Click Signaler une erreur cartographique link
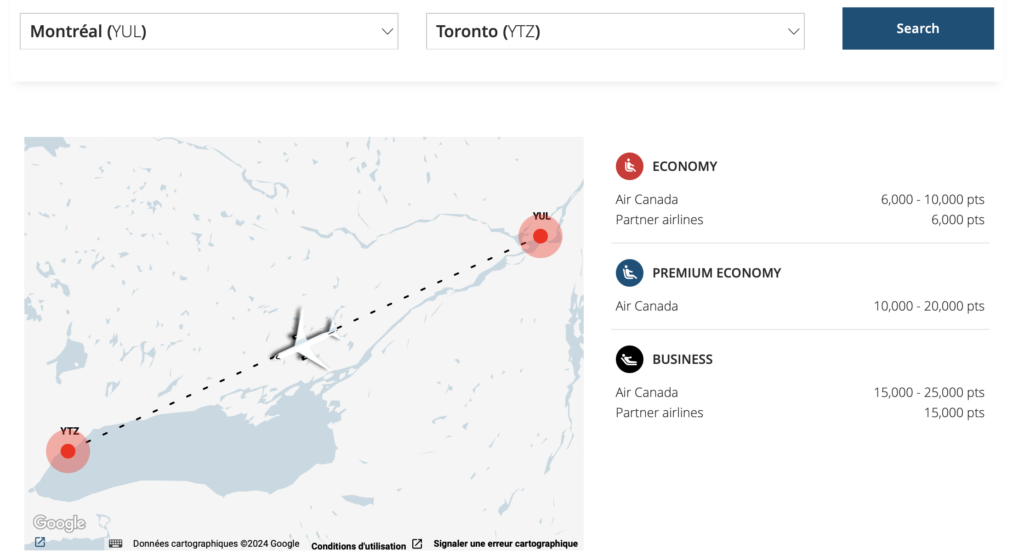The width and height of the screenshot is (1024, 555). point(505,544)
